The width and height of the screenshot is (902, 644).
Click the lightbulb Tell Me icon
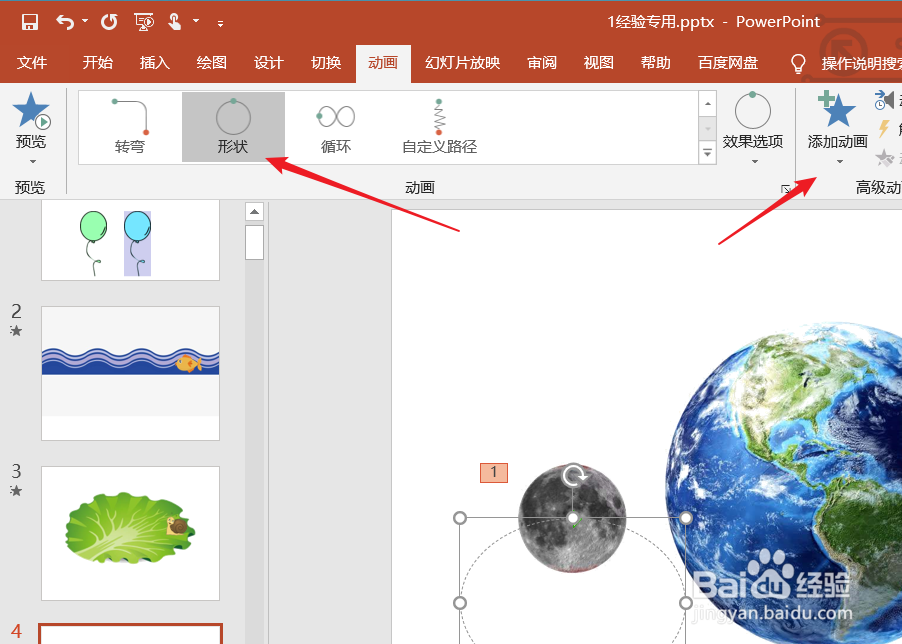798,63
